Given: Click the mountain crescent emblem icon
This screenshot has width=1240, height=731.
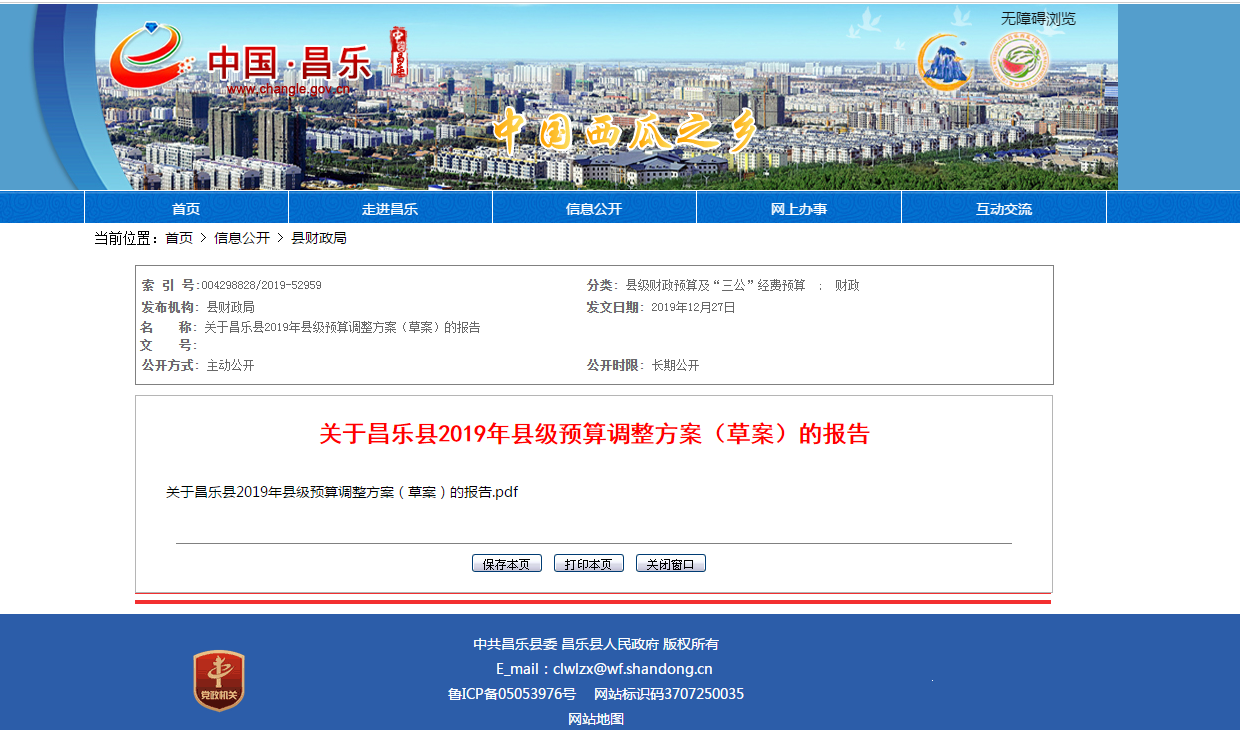Looking at the screenshot, I should (945, 62).
